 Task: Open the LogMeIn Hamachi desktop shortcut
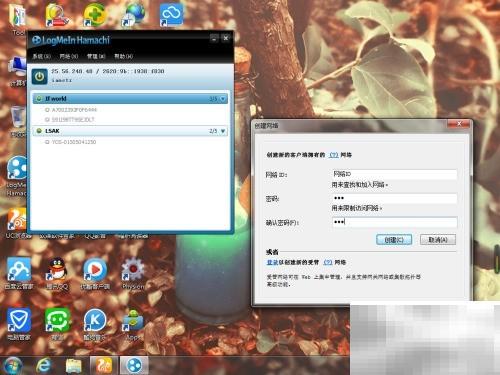(17, 175)
